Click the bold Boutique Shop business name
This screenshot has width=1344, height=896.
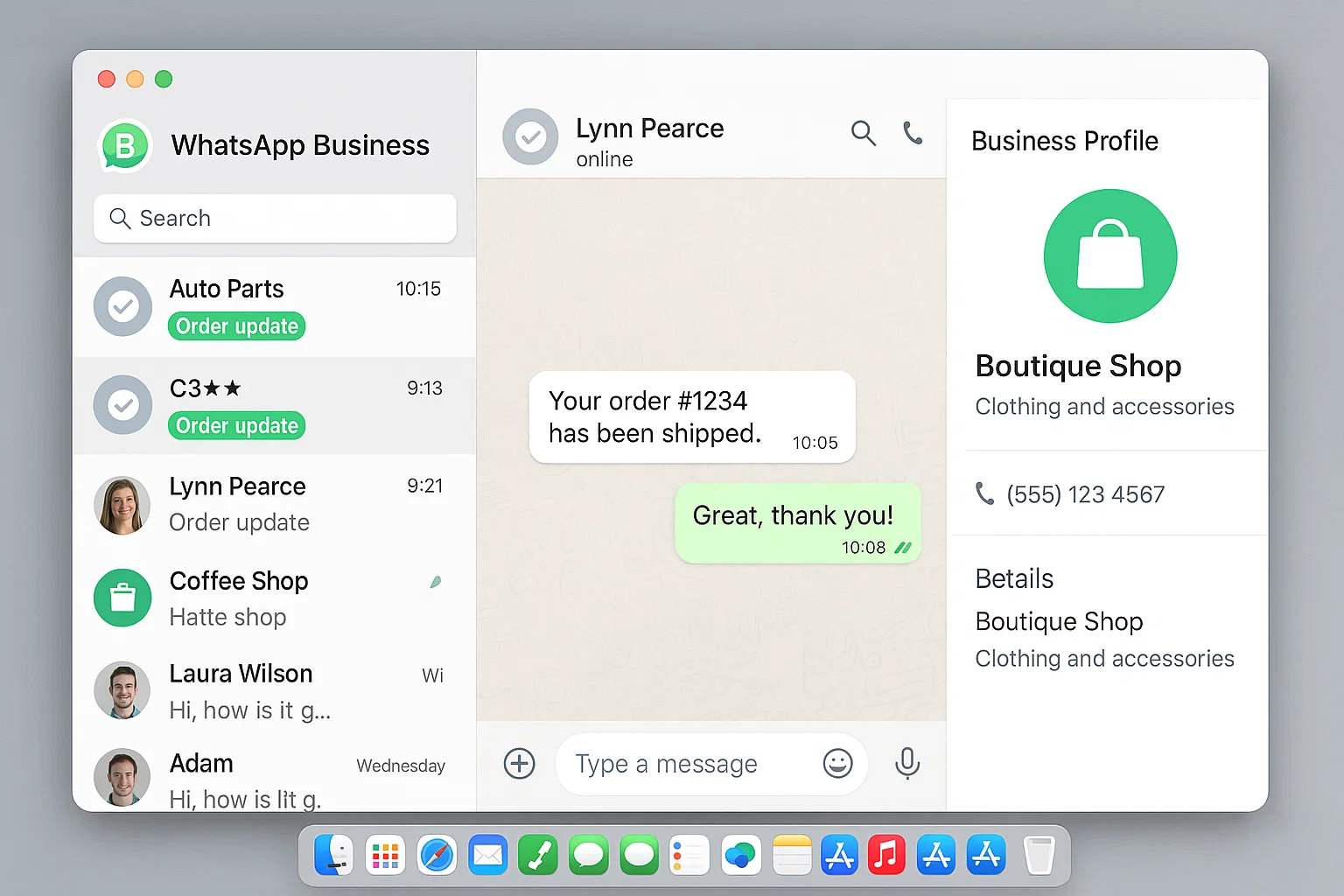tap(1078, 366)
